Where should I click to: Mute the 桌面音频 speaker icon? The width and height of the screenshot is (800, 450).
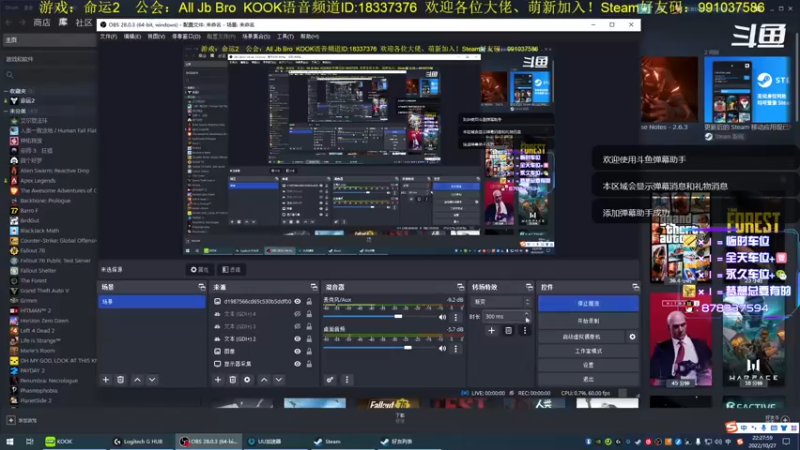(442, 348)
